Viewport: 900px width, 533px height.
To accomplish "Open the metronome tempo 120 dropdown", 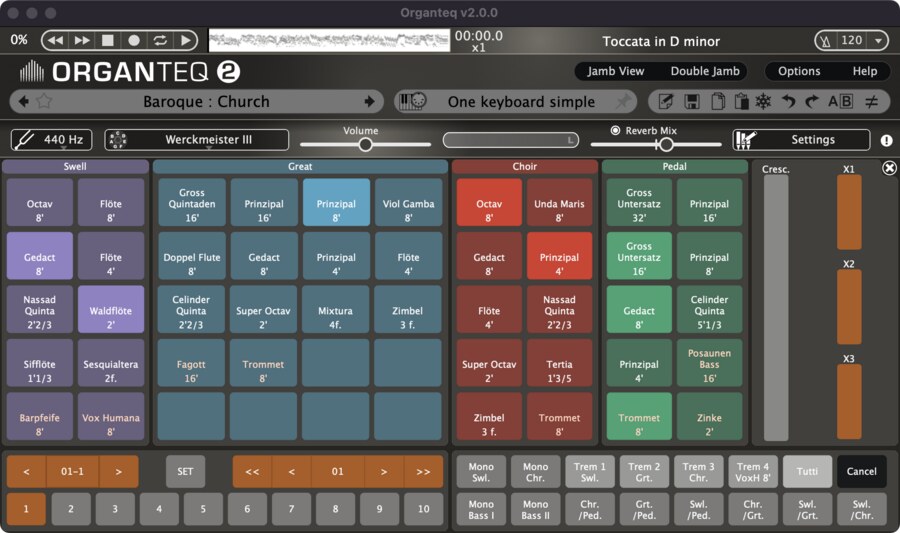I will click(878, 41).
